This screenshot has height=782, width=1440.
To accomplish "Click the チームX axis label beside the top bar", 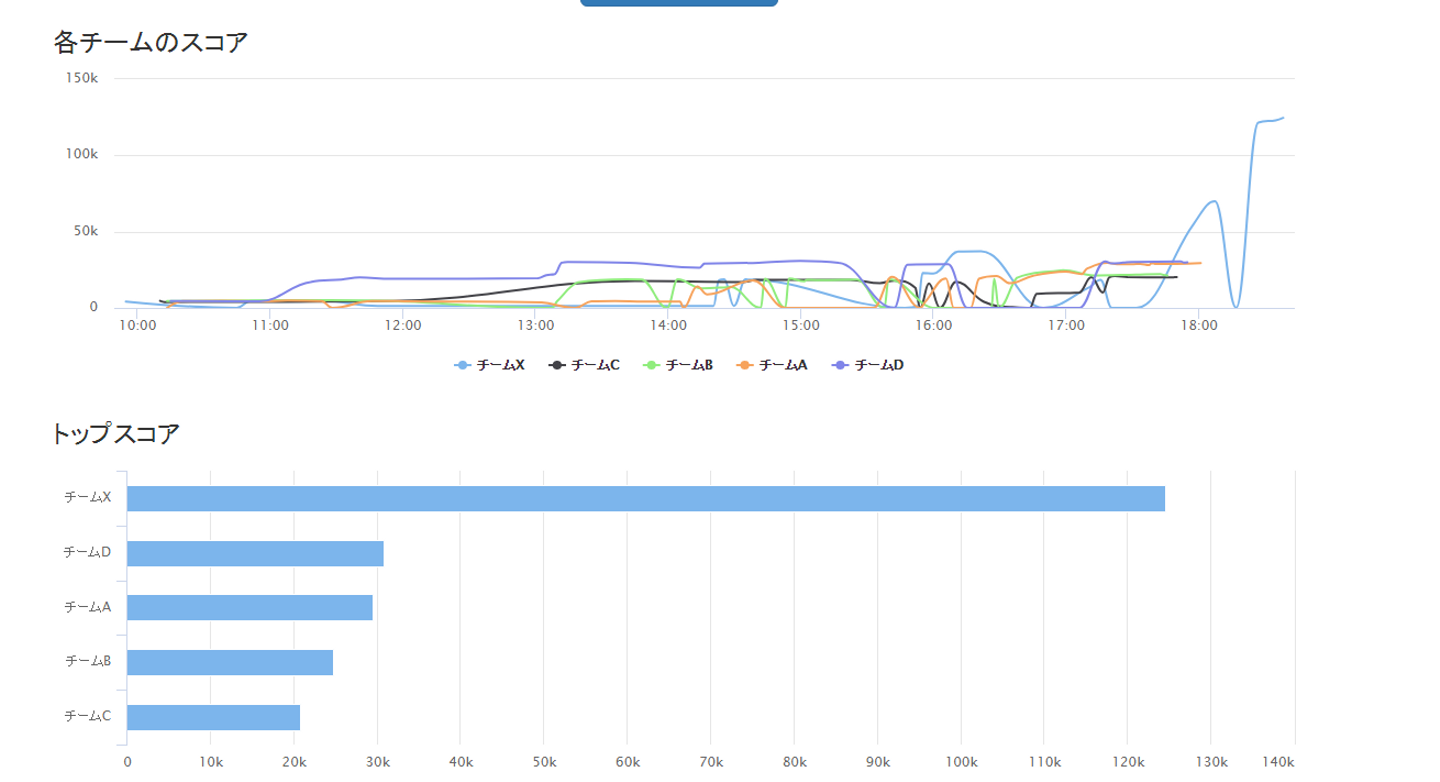I will point(87,497).
